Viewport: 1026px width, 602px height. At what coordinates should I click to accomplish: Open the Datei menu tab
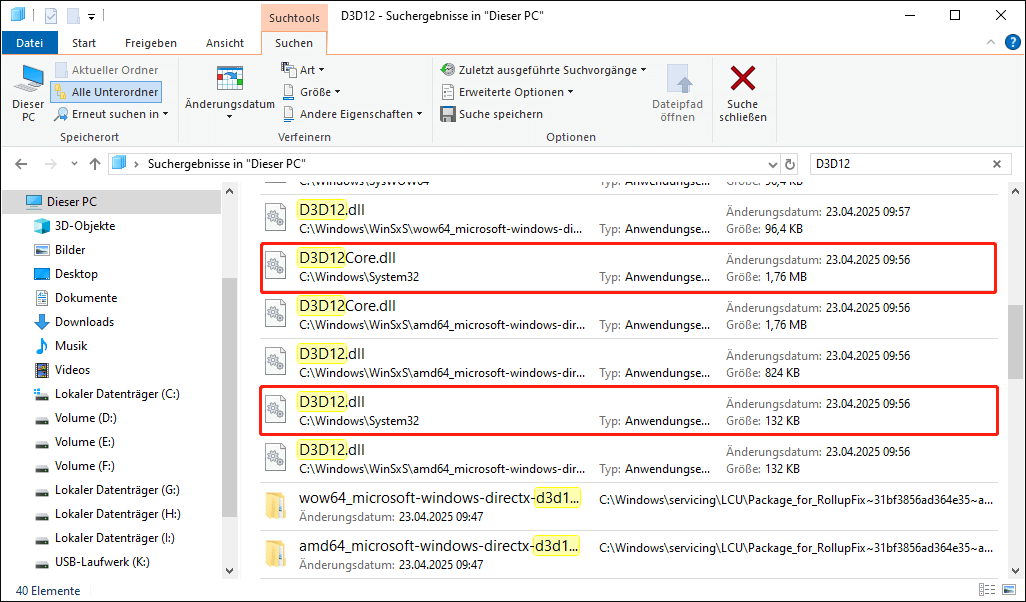pyautogui.click(x=29, y=43)
